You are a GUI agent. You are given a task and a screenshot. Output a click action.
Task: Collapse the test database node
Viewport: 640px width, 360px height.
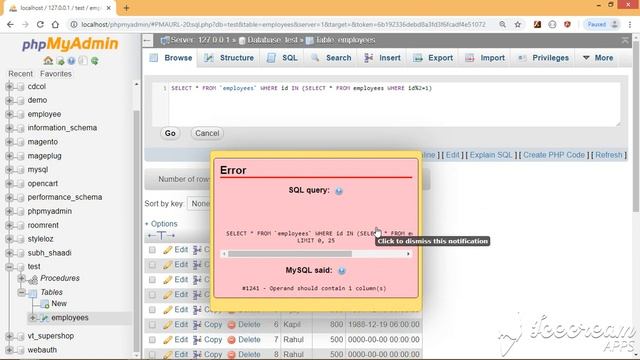9,267
